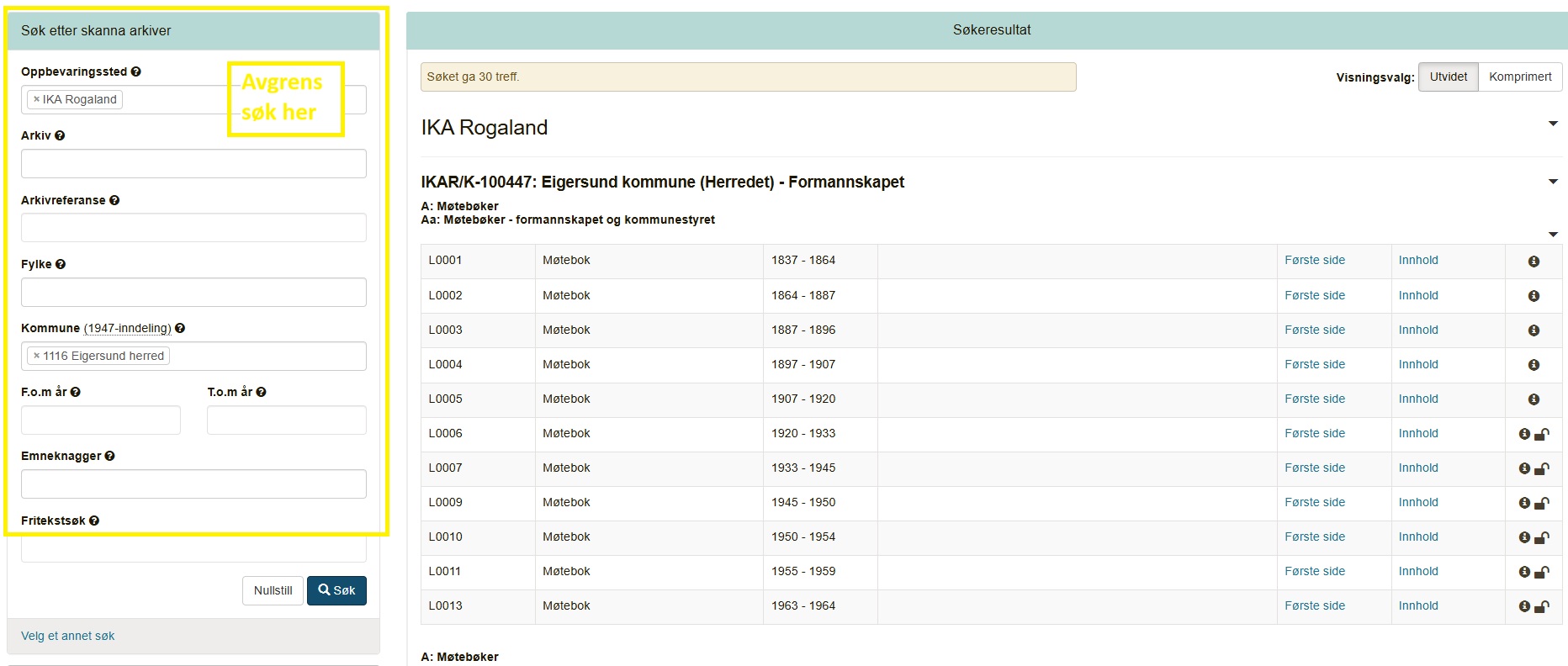Click help icon beside Arkivreferanse label

coord(114,200)
